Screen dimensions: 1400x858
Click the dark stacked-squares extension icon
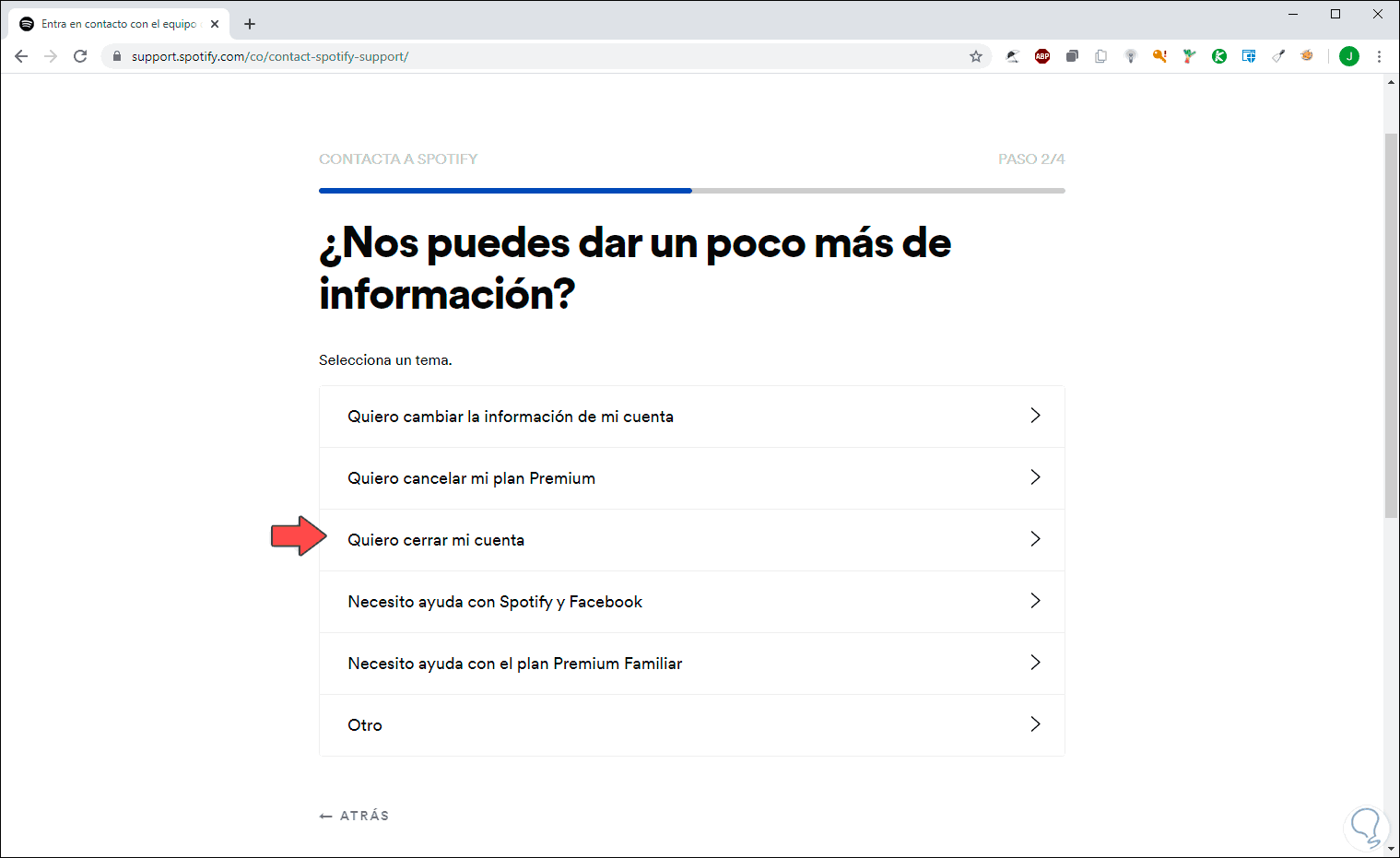click(1072, 56)
